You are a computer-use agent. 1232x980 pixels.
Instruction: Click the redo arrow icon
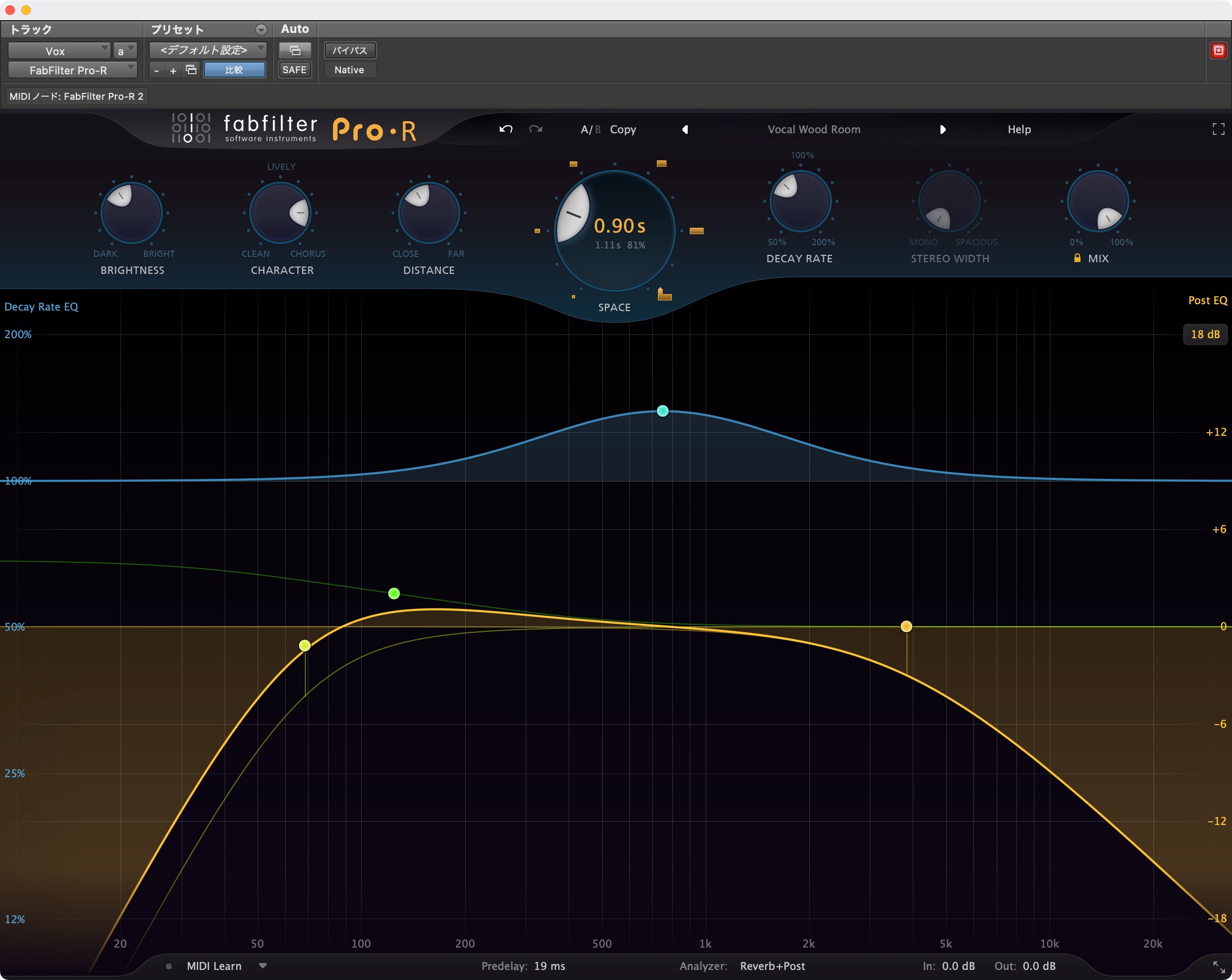point(535,129)
